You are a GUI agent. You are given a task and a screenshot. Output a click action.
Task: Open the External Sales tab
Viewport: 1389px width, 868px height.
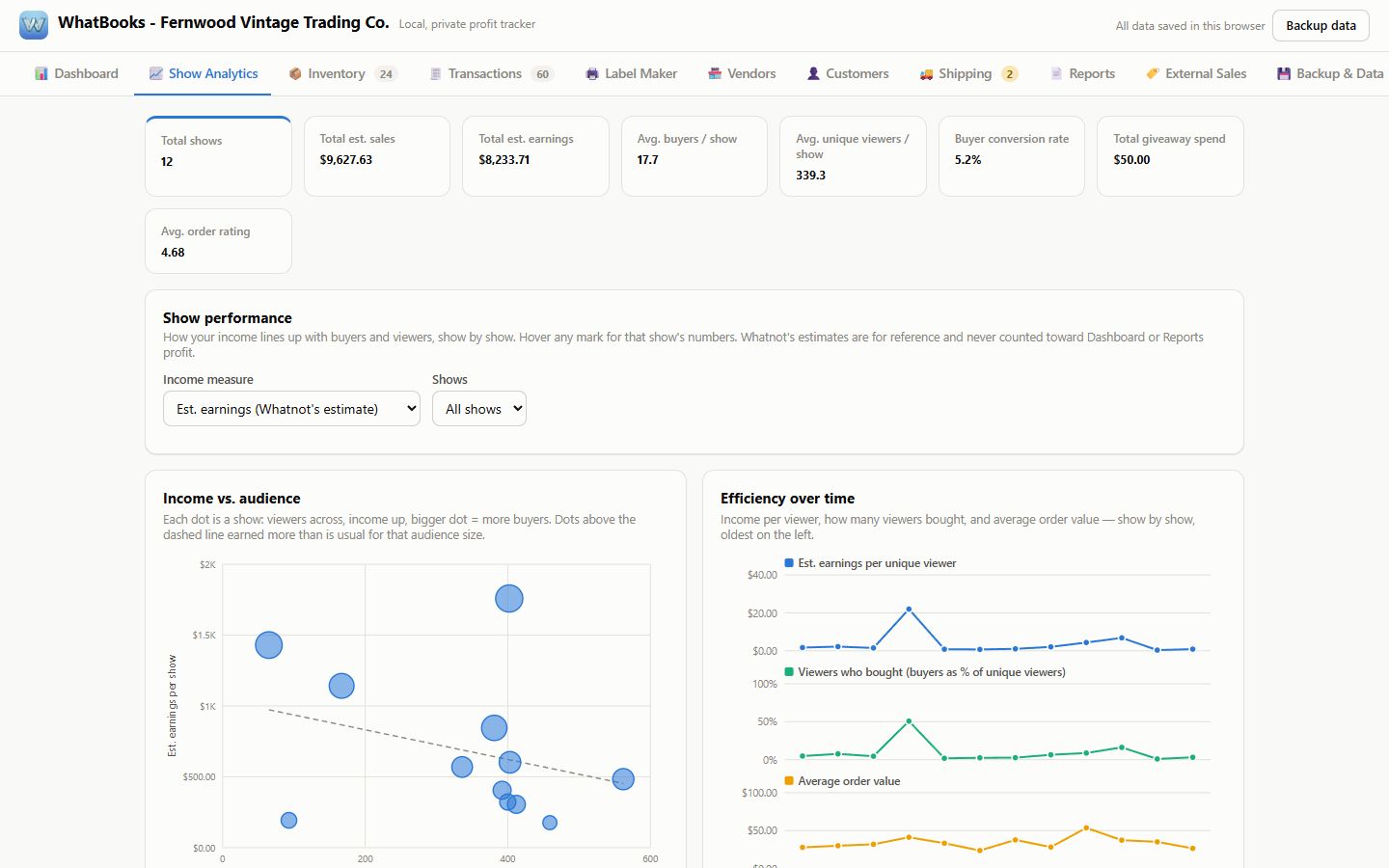[1196, 73]
